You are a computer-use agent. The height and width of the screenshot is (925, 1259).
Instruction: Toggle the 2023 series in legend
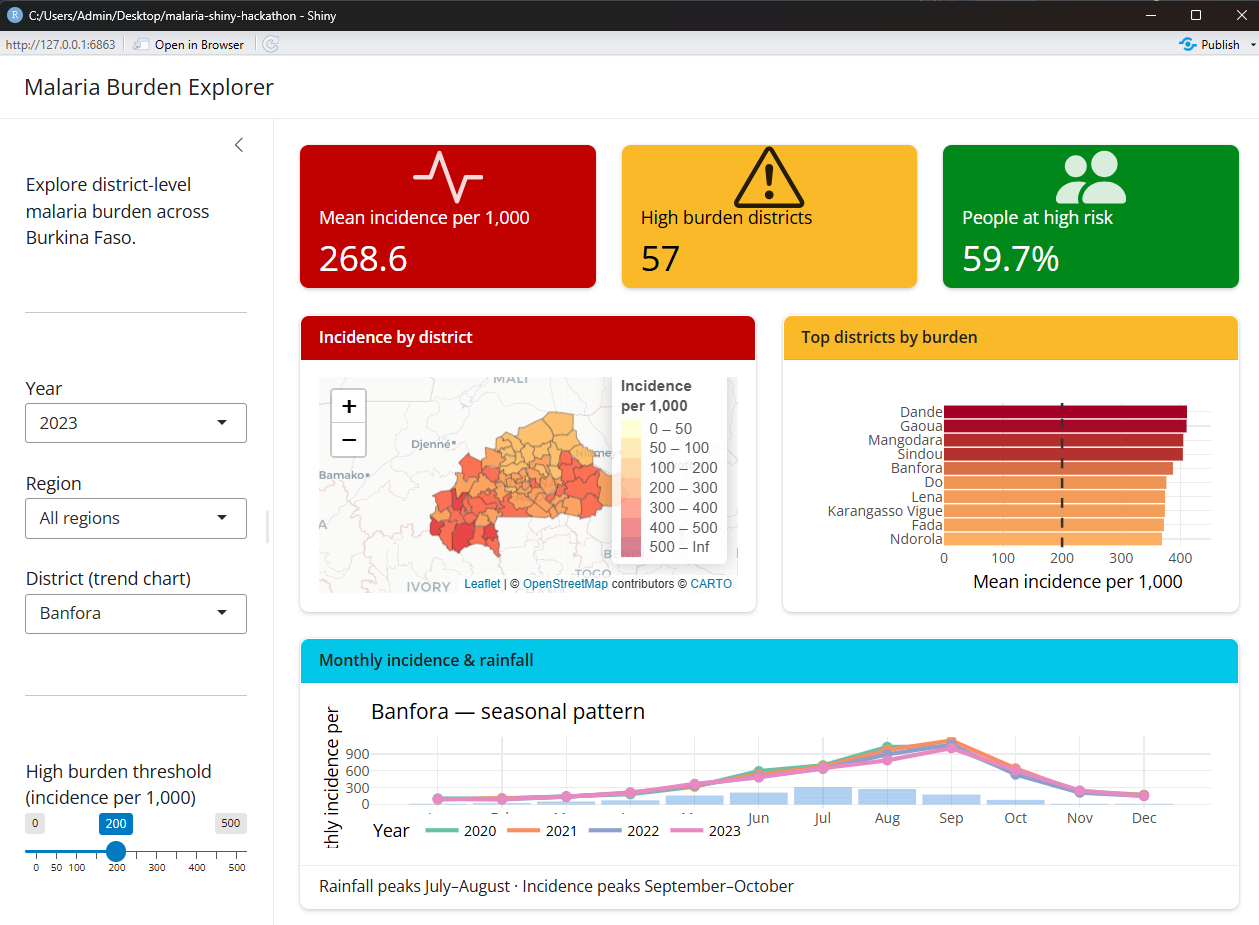pyautogui.click(x=705, y=830)
